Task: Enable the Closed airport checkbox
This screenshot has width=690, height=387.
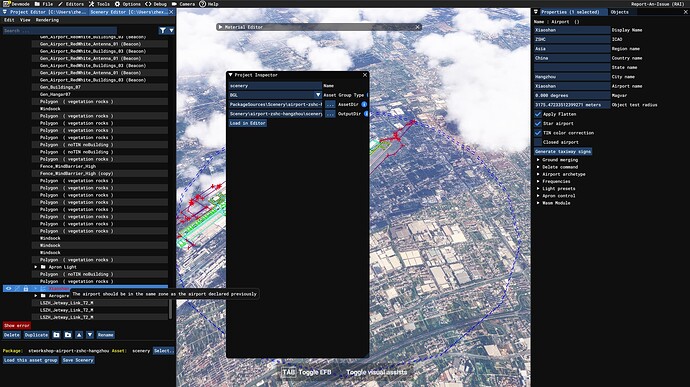Action: coord(538,142)
